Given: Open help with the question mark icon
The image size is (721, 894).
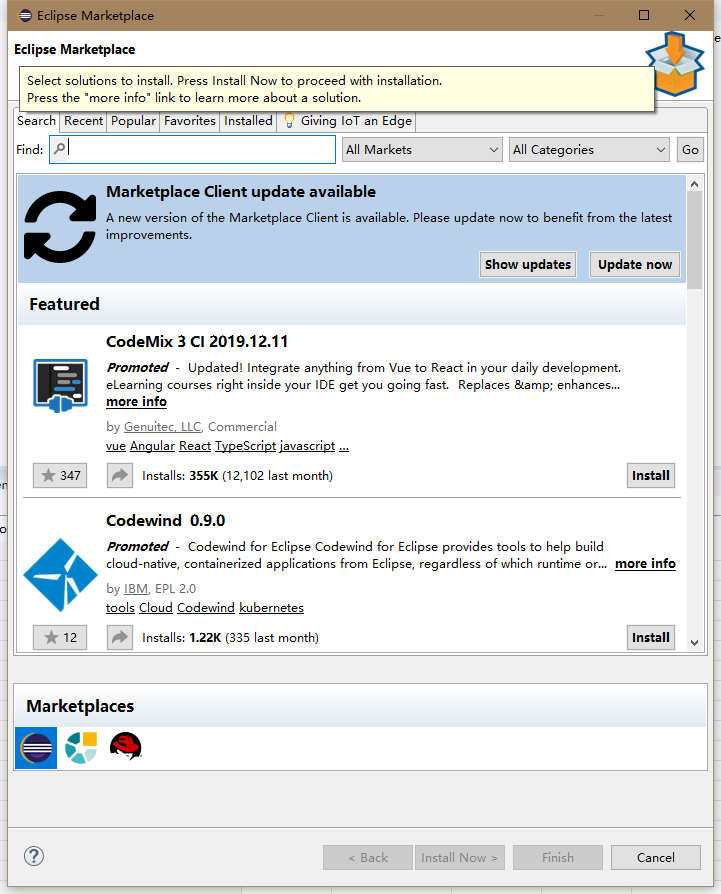Looking at the screenshot, I should [34, 856].
